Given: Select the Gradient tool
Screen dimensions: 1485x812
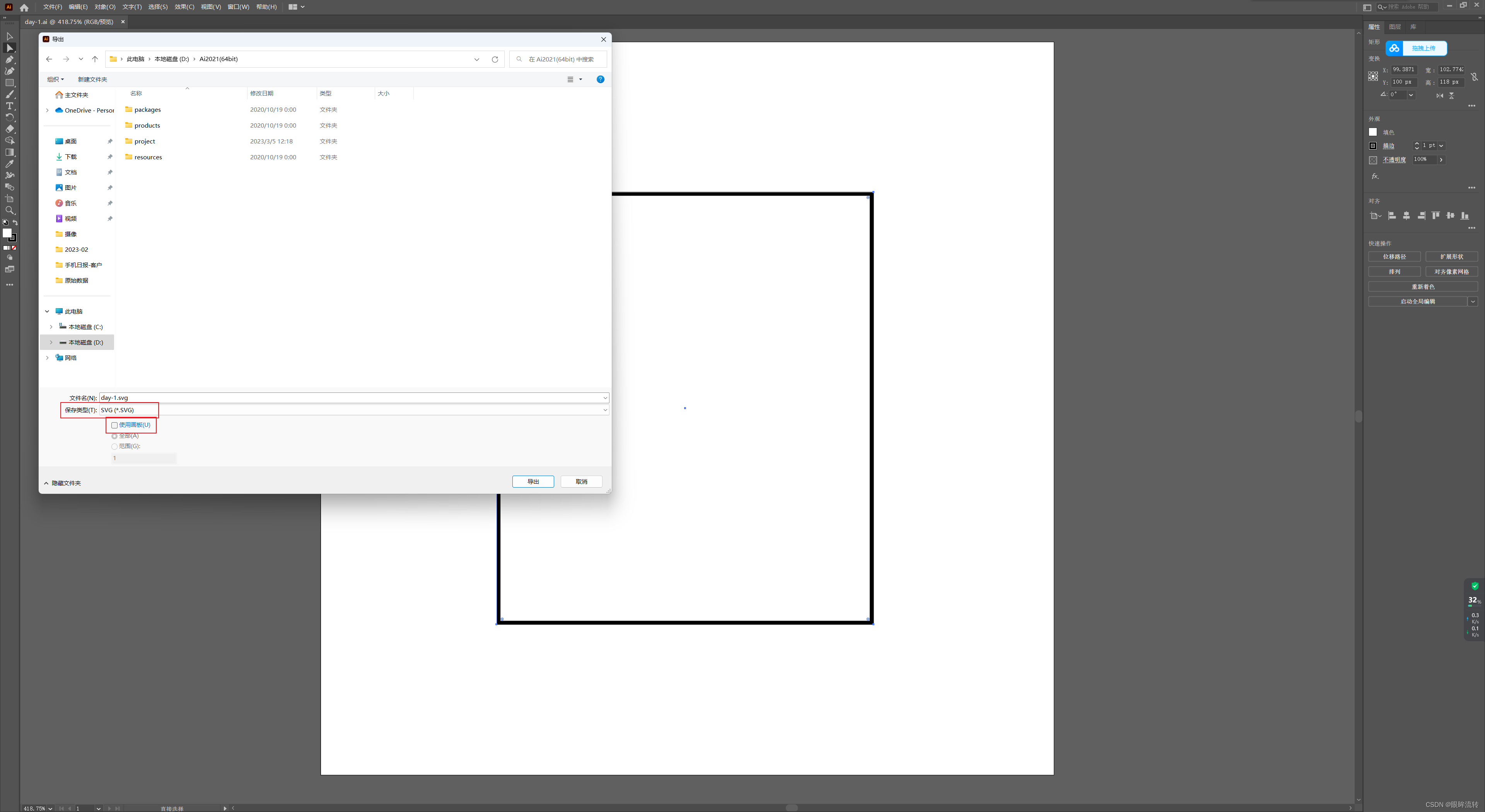Looking at the screenshot, I should (x=10, y=152).
